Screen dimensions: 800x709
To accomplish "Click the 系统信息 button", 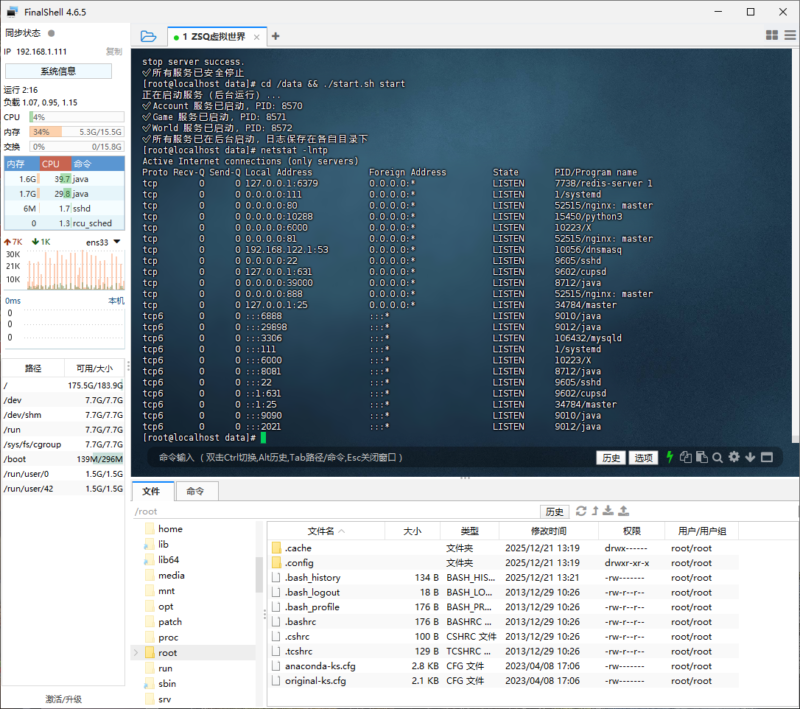I will (58, 71).
